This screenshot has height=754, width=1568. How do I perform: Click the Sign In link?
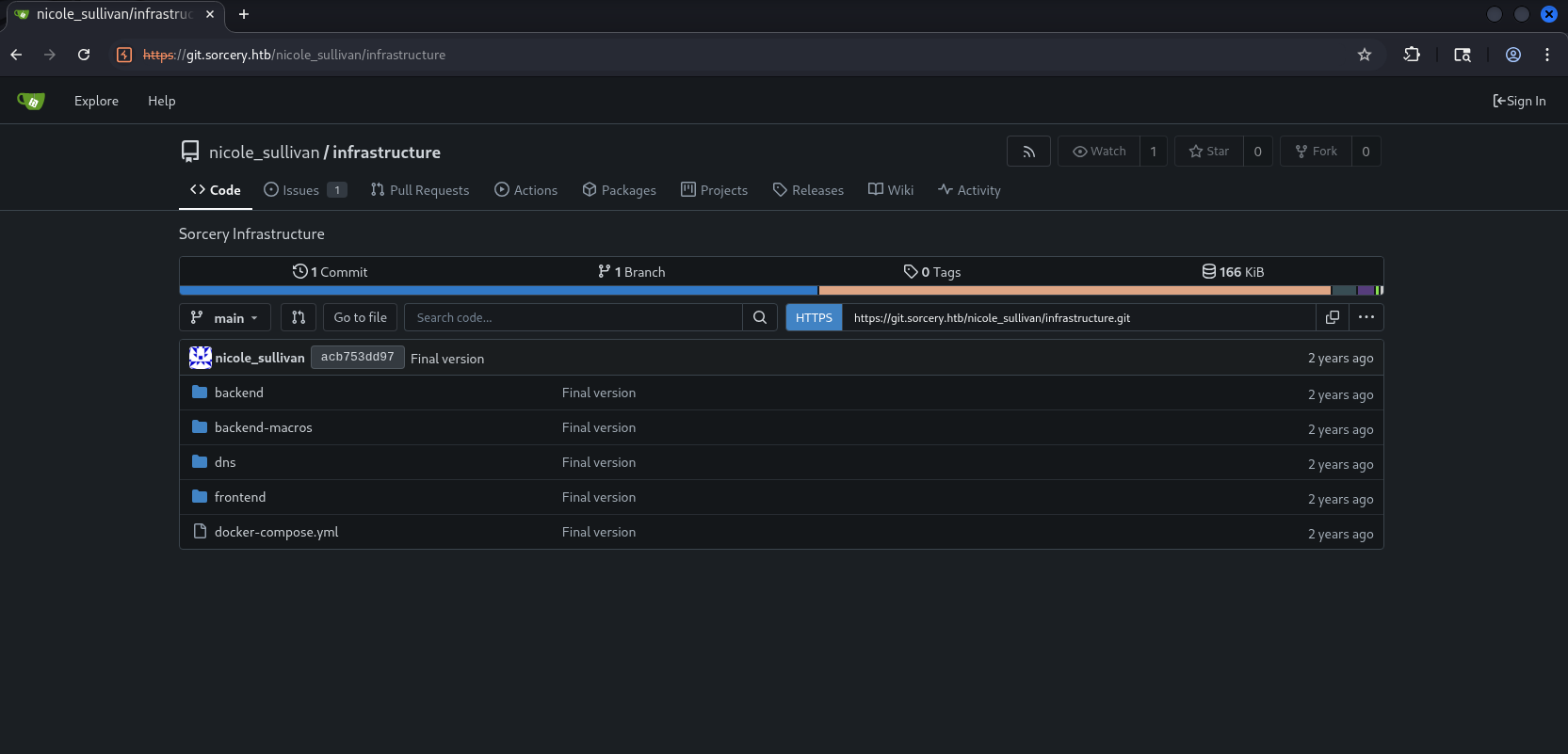[1519, 101]
